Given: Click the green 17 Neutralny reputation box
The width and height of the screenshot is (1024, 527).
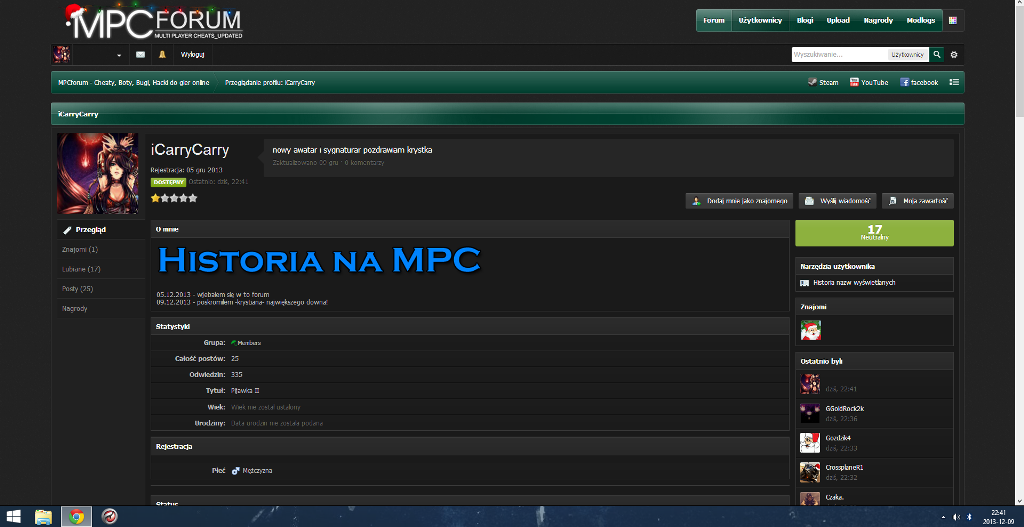Looking at the screenshot, I should coord(874,233).
